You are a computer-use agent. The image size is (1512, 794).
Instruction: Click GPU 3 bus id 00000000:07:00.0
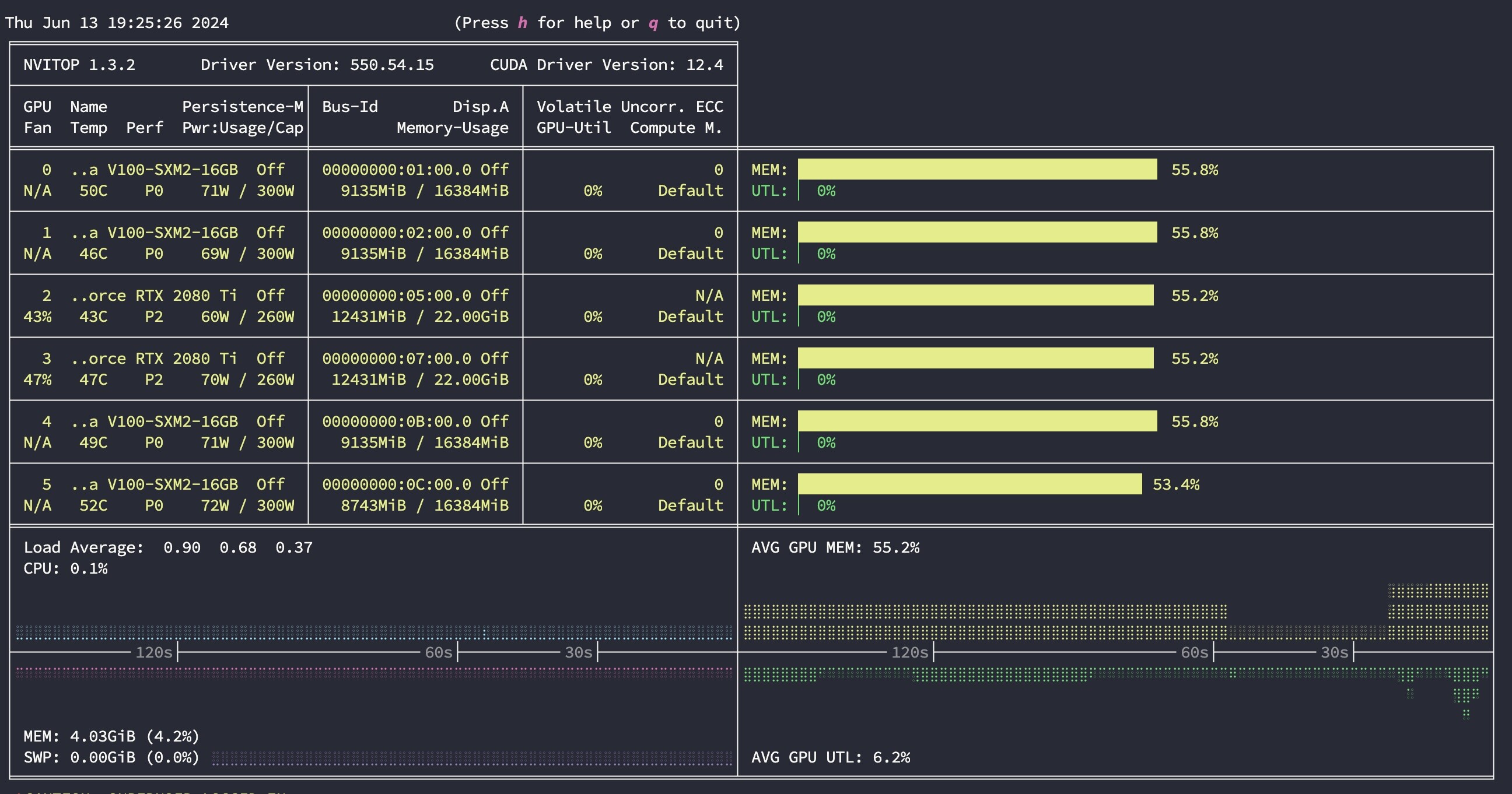tap(397, 359)
